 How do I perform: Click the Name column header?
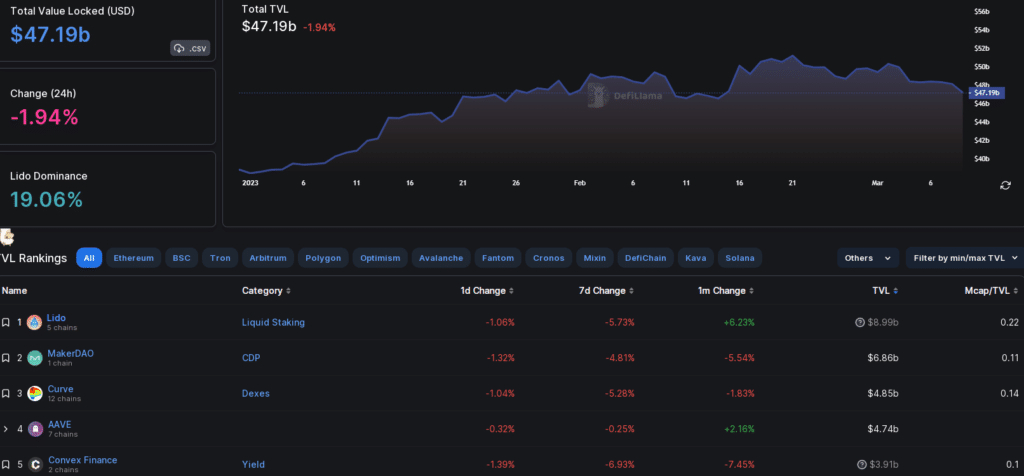[x=14, y=291]
